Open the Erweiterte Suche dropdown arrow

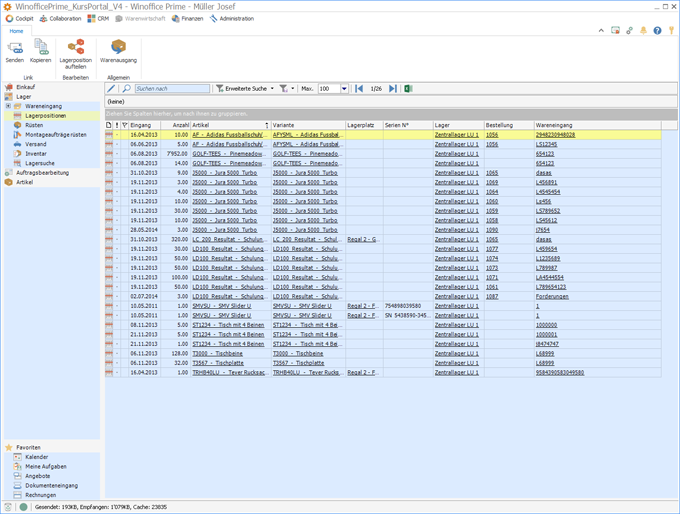(x=272, y=88)
